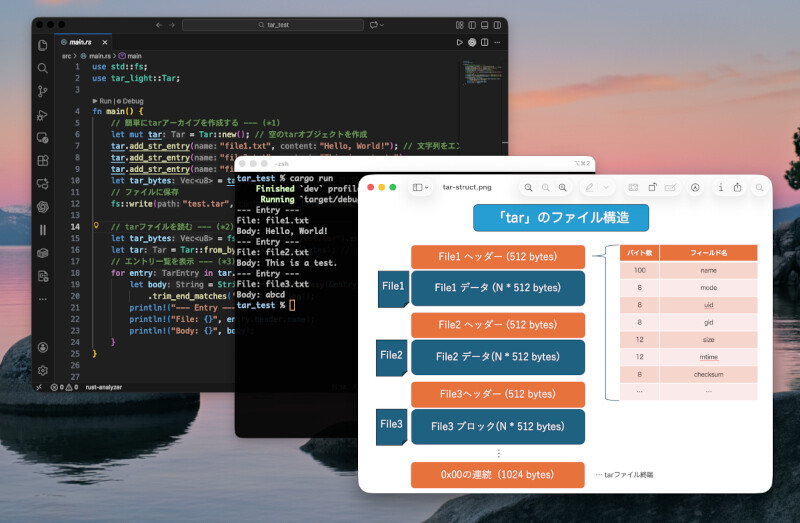Click line number 4 in the editor gutter

coord(77,111)
